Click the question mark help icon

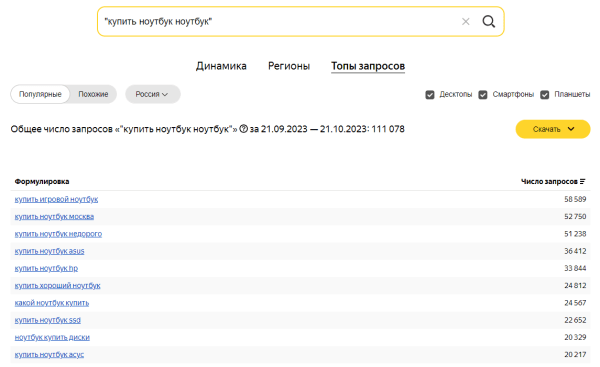click(243, 129)
